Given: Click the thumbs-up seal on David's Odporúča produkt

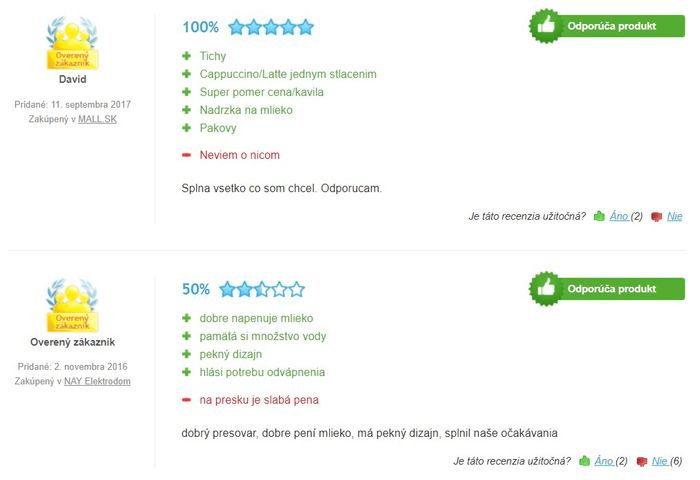Looking at the screenshot, I should [x=545, y=26].
